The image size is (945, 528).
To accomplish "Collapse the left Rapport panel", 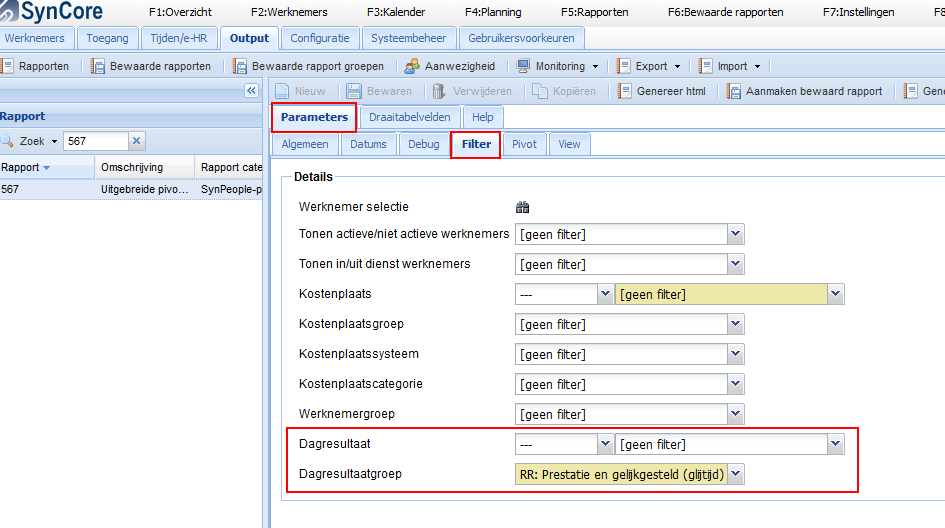I will [x=251, y=91].
